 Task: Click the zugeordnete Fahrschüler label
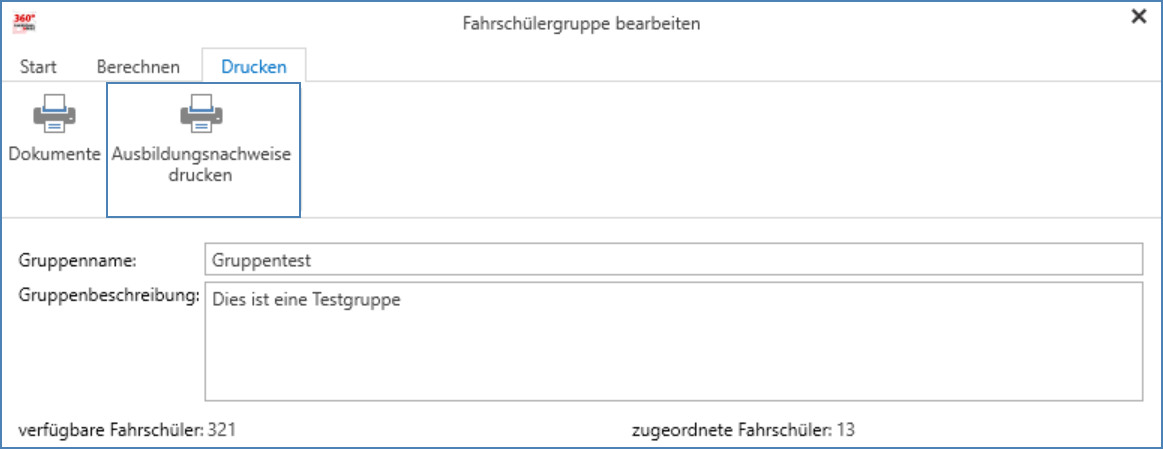pyautogui.click(x=732, y=429)
